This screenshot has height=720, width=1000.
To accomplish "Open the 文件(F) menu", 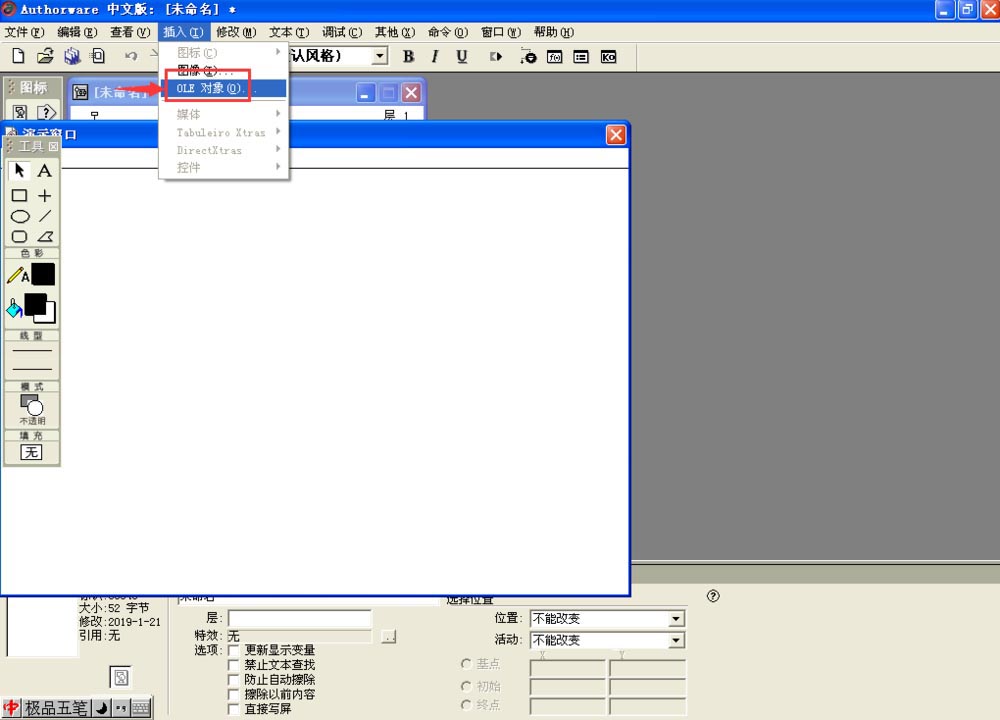I will 25,32.
